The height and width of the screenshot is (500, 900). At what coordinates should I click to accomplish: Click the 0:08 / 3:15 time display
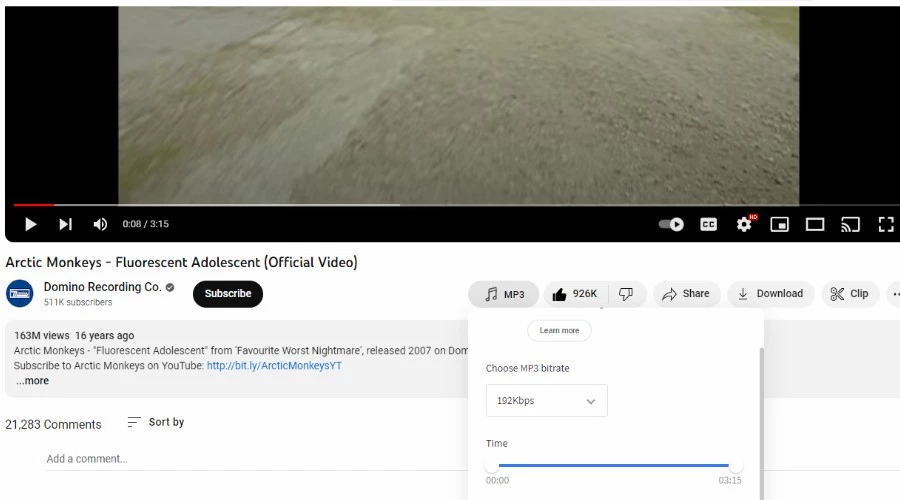pos(145,224)
